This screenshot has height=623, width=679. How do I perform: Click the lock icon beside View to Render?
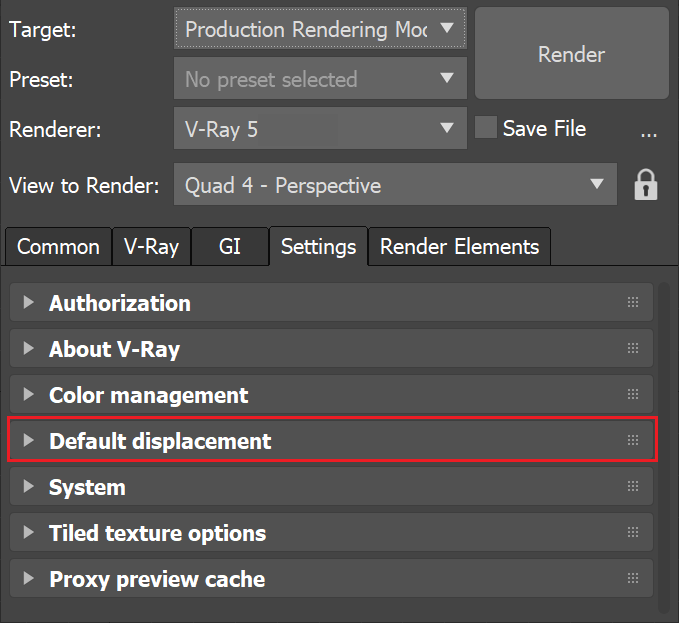tap(646, 185)
